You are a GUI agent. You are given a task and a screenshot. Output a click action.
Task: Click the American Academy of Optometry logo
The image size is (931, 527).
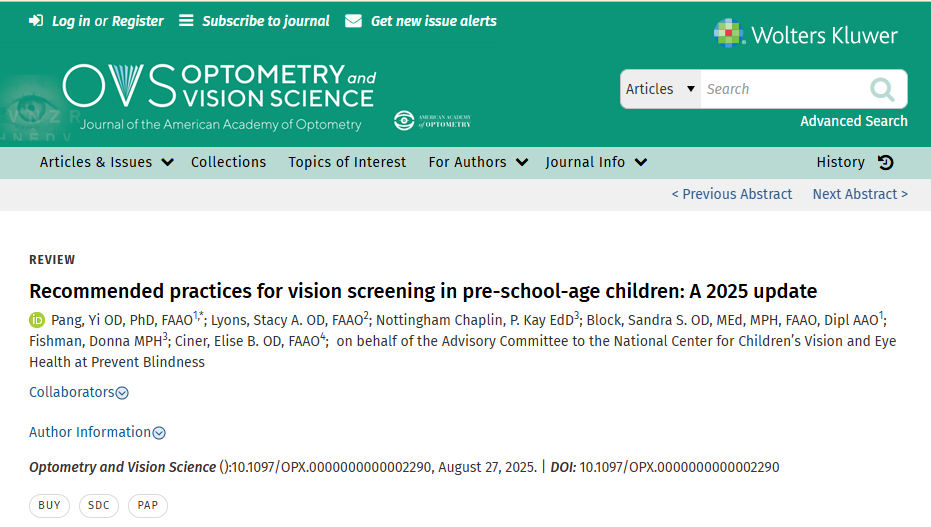pos(432,121)
